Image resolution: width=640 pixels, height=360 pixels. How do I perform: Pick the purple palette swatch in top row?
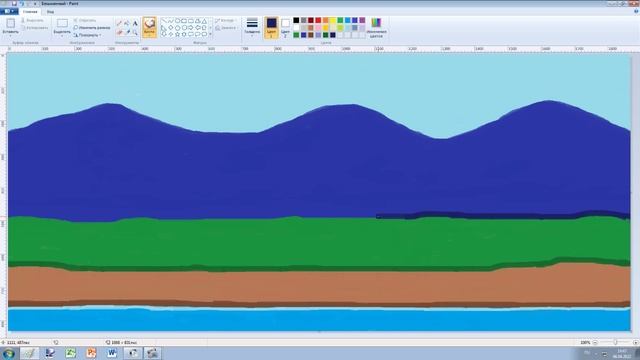(x=362, y=20)
